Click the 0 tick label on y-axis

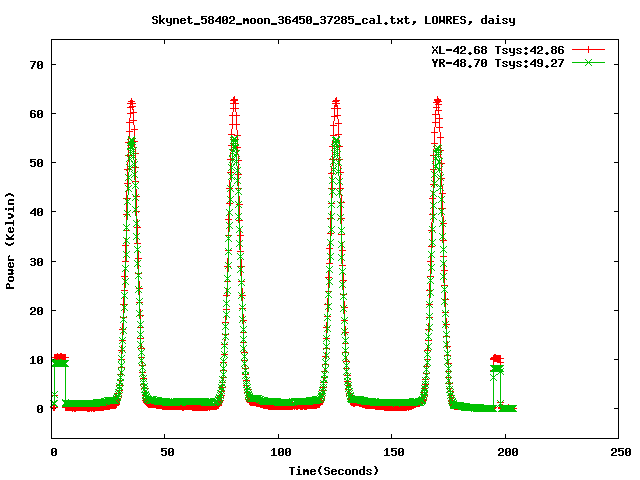[40, 409]
